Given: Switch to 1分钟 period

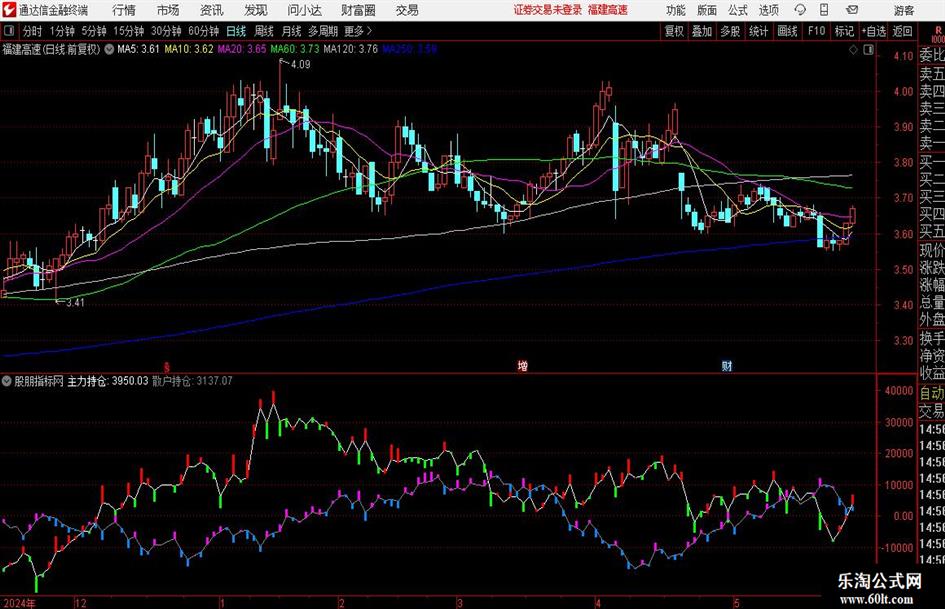Looking at the screenshot, I should (62, 31).
